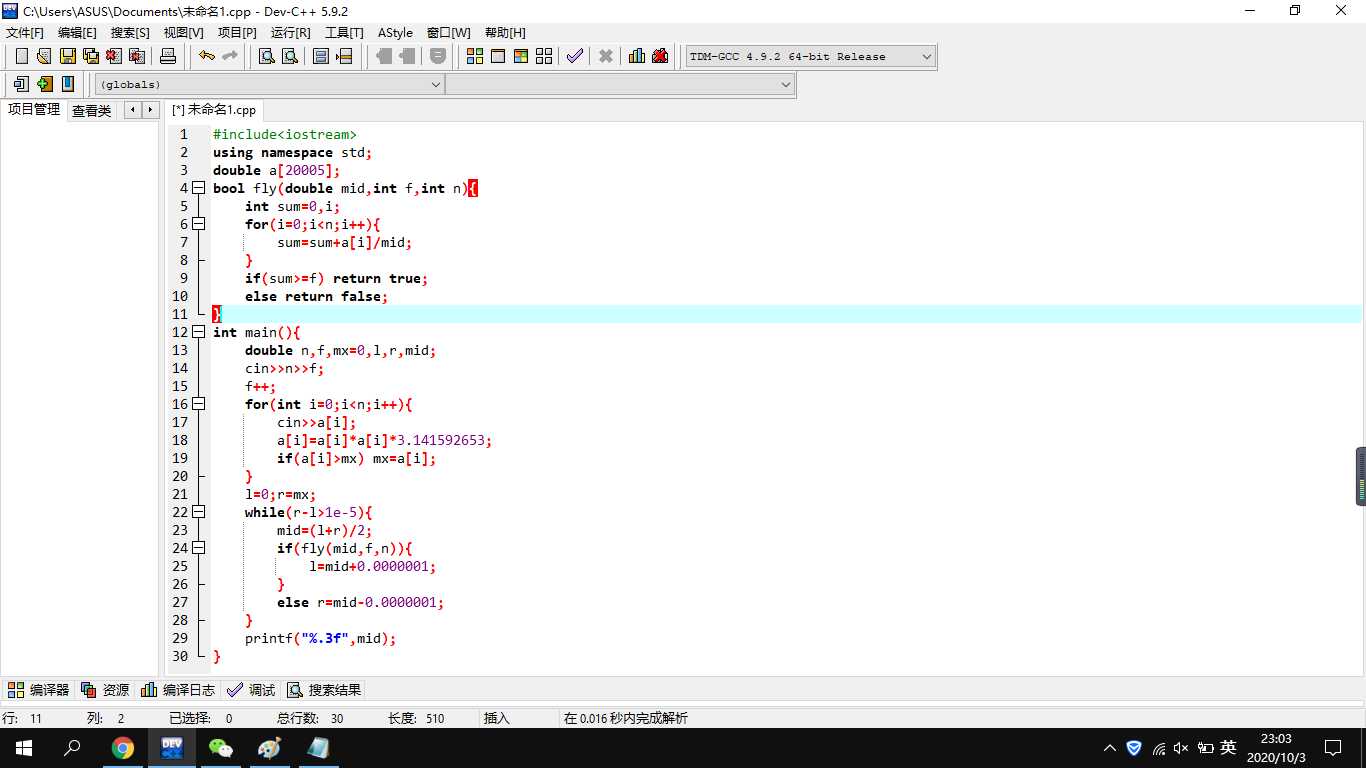Open the 编辑[E] menu

(77, 33)
